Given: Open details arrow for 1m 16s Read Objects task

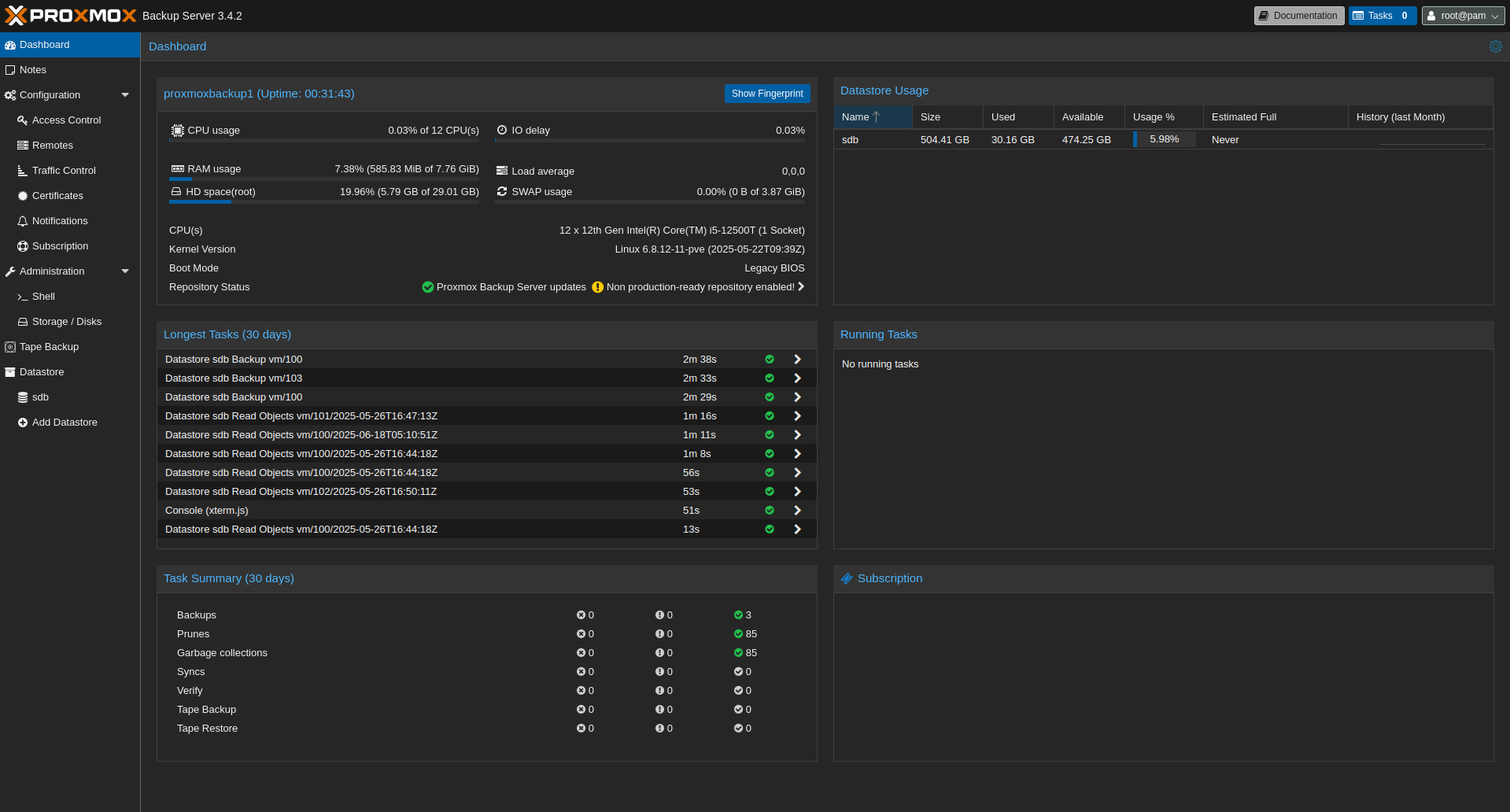Looking at the screenshot, I should (x=797, y=416).
